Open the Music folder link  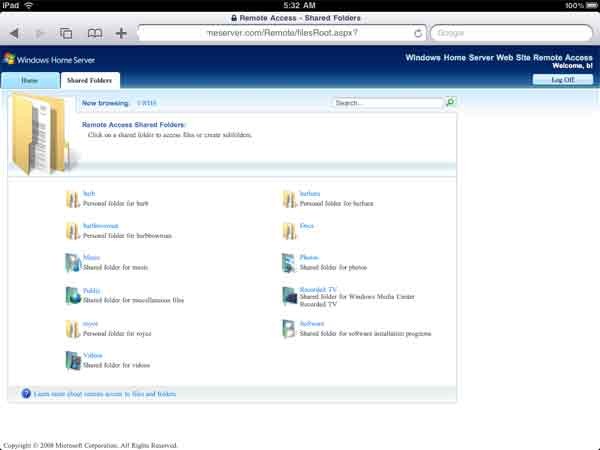91,258
